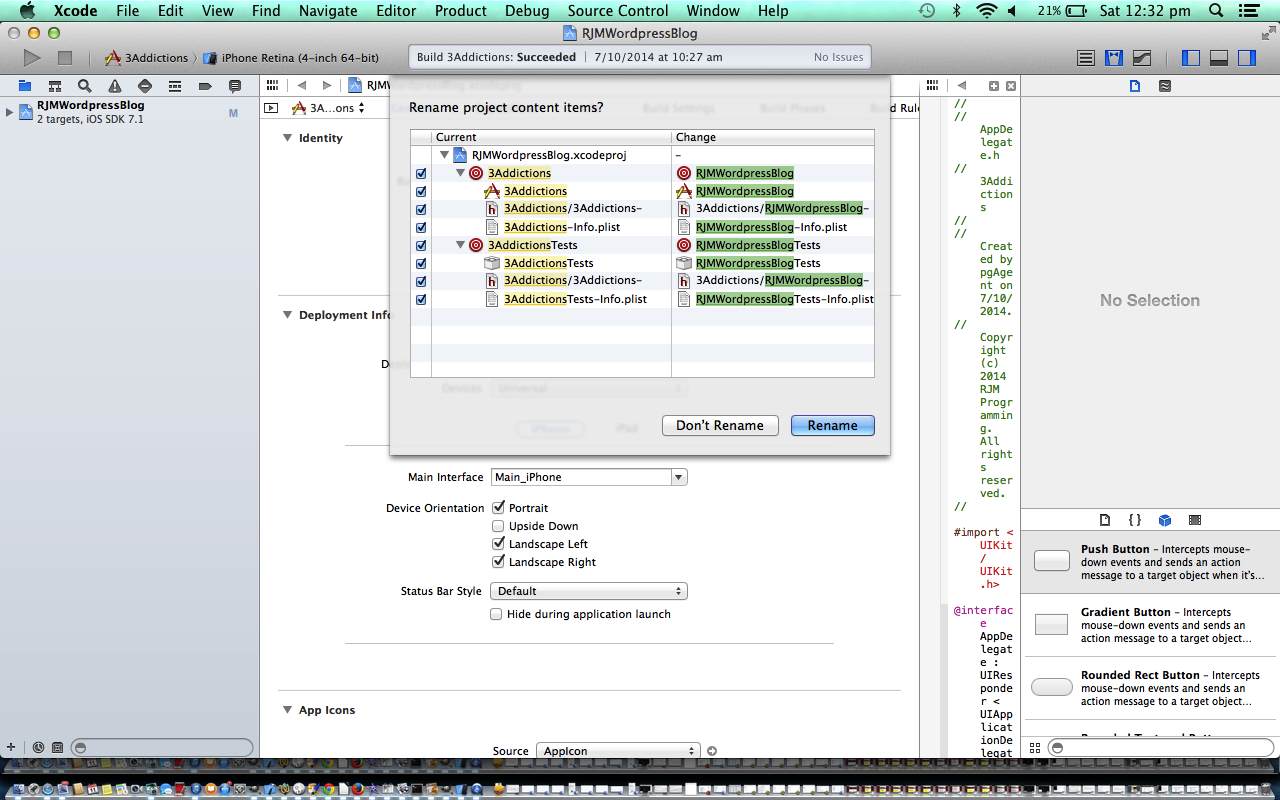Open the App Icons Source dropdown
Screen dimensions: 1280x800
coord(618,751)
